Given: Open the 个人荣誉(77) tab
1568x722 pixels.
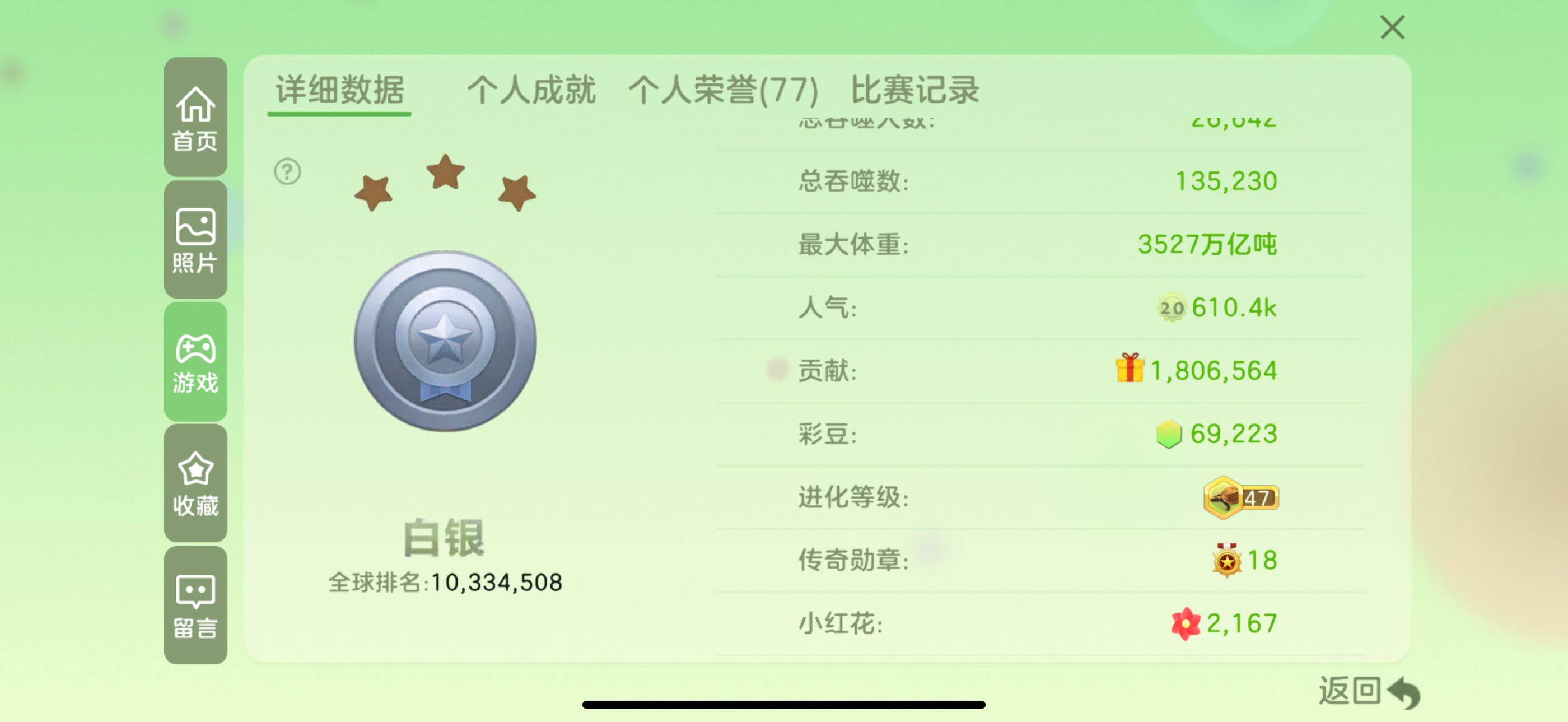Looking at the screenshot, I should click(723, 90).
